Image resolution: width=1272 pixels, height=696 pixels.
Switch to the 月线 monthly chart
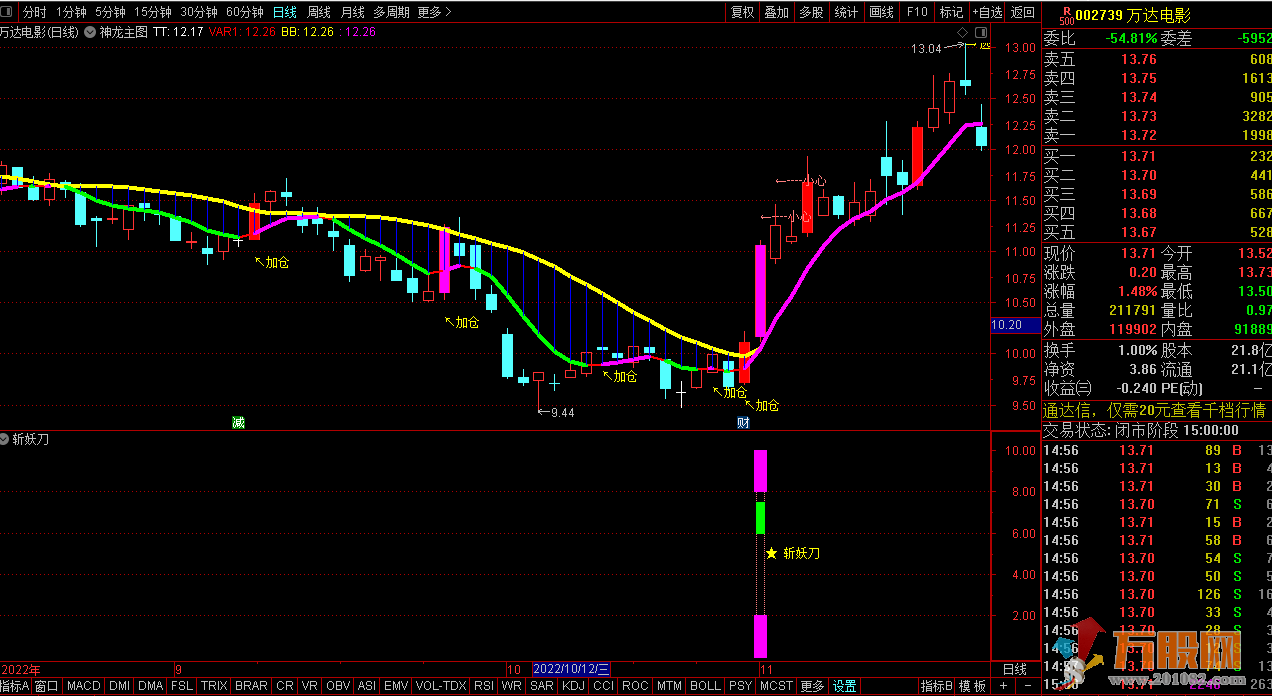point(352,12)
